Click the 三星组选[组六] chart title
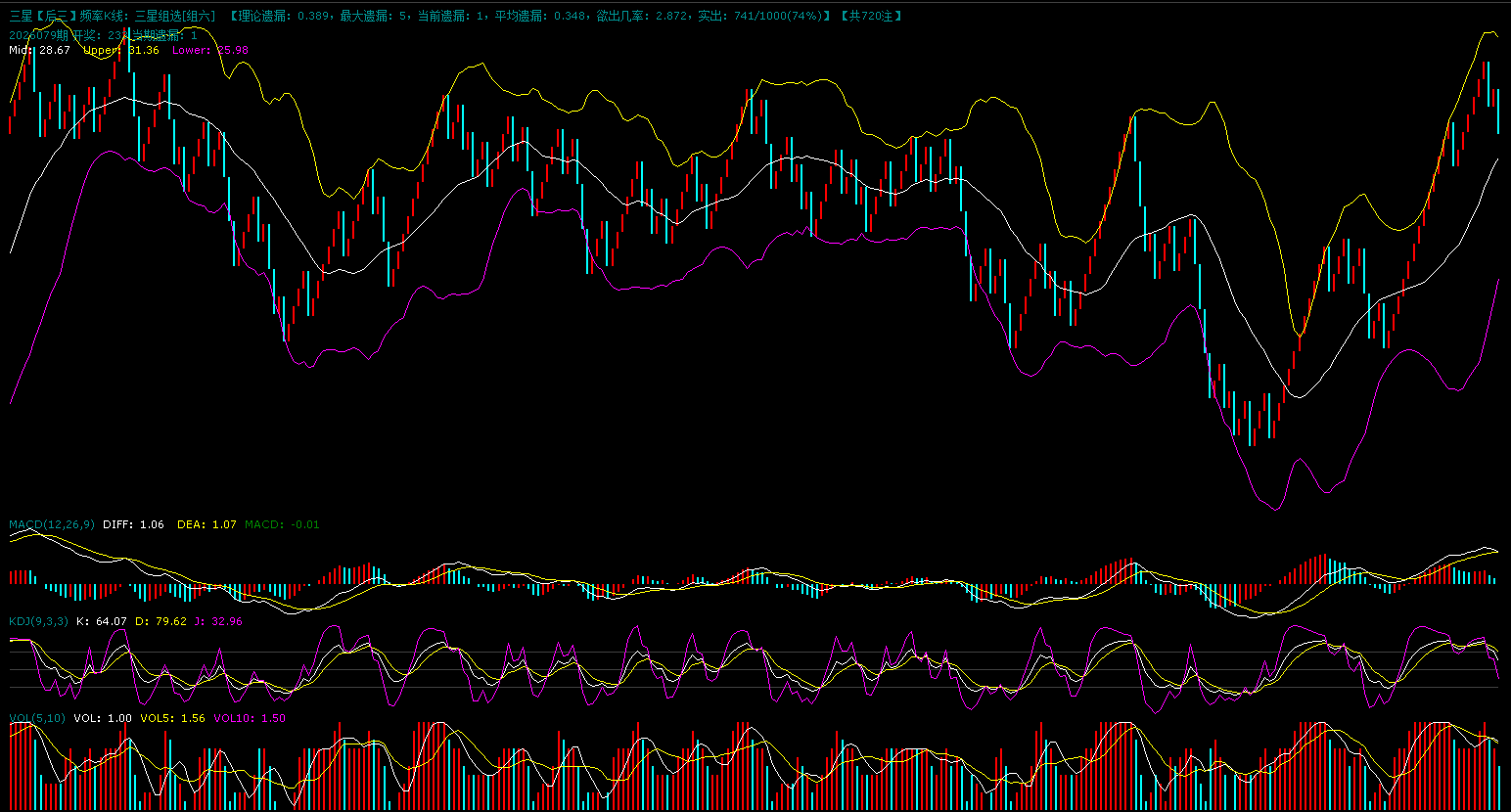Image resolution: width=1511 pixels, height=812 pixels. point(175,16)
